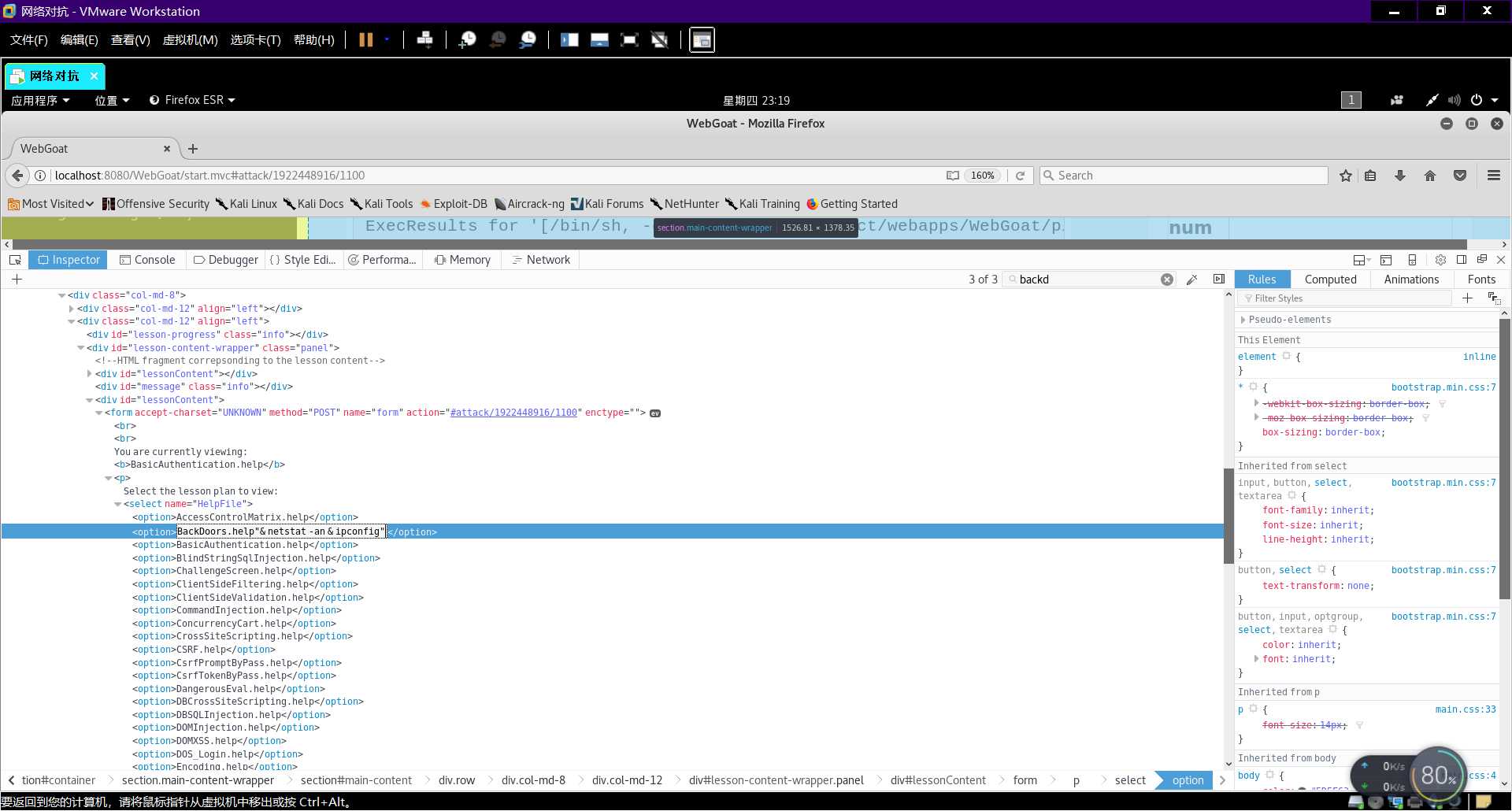Switch to the Console tab
This screenshot has width=1512, height=811.
coord(147,260)
